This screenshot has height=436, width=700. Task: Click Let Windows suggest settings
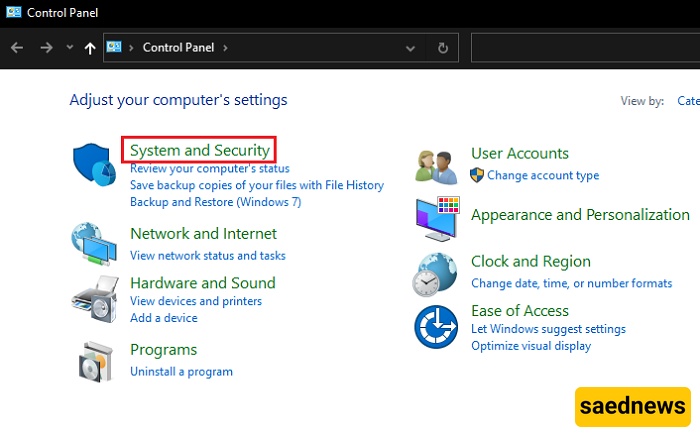(x=548, y=329)
